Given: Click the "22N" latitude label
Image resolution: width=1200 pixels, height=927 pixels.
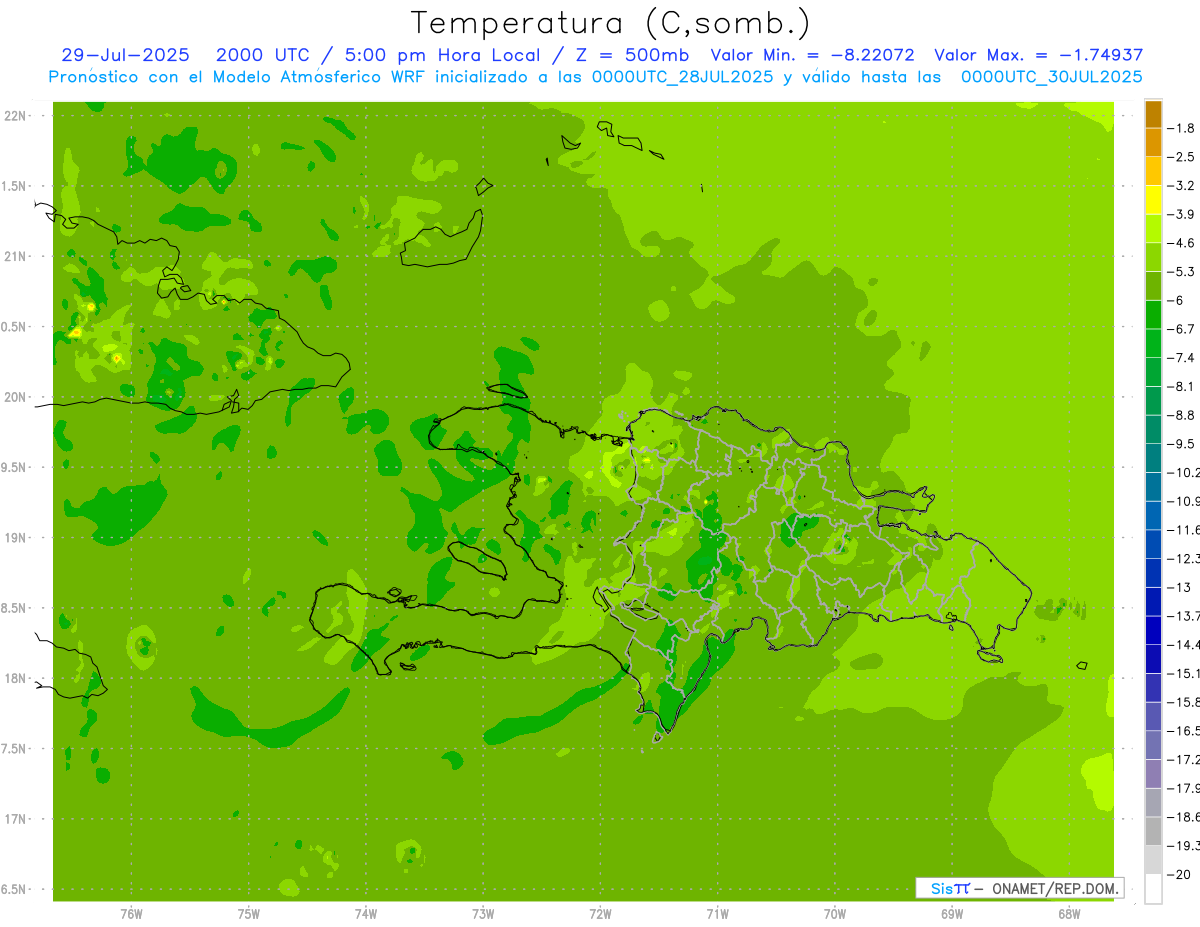Looking at the screenshot, I should click(x=14, y=115).
